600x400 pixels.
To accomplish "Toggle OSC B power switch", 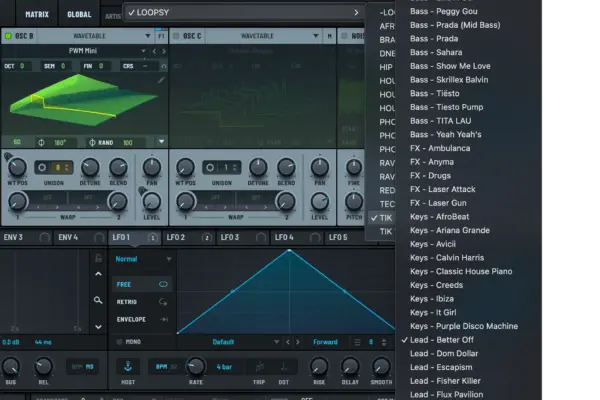I will [x=8, y=36].
